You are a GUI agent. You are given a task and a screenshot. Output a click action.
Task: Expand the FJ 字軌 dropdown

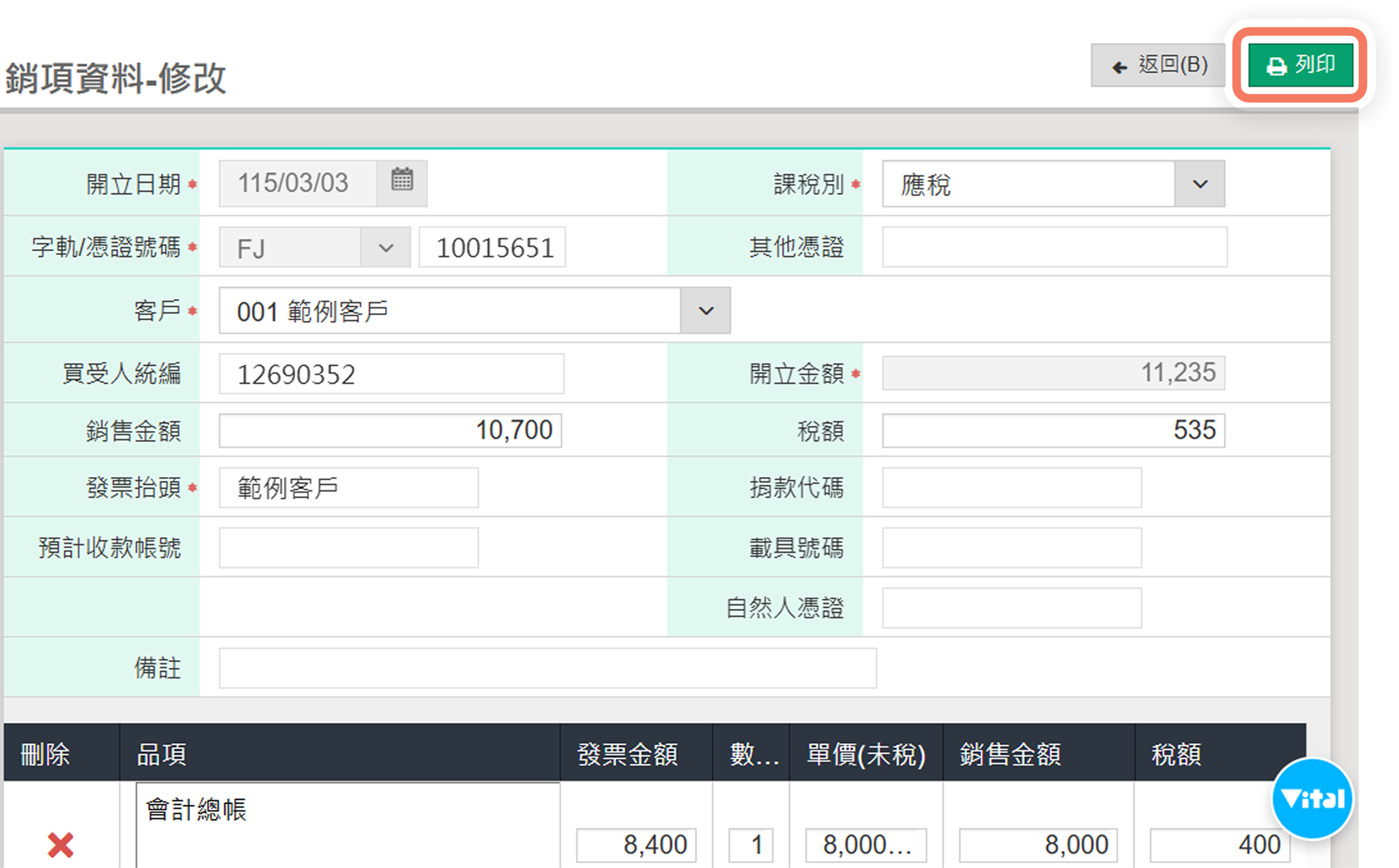(385, 248)
